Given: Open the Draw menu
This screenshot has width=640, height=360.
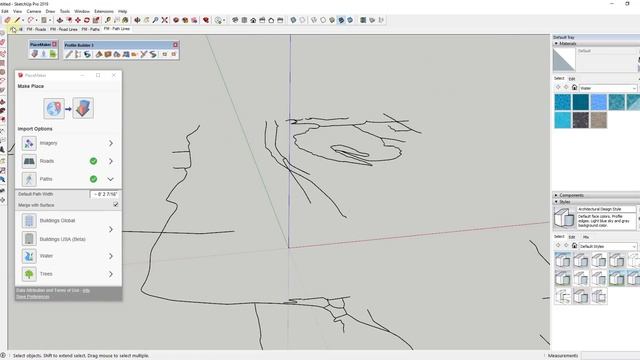Looking at the screenshot, I should 50,11.
